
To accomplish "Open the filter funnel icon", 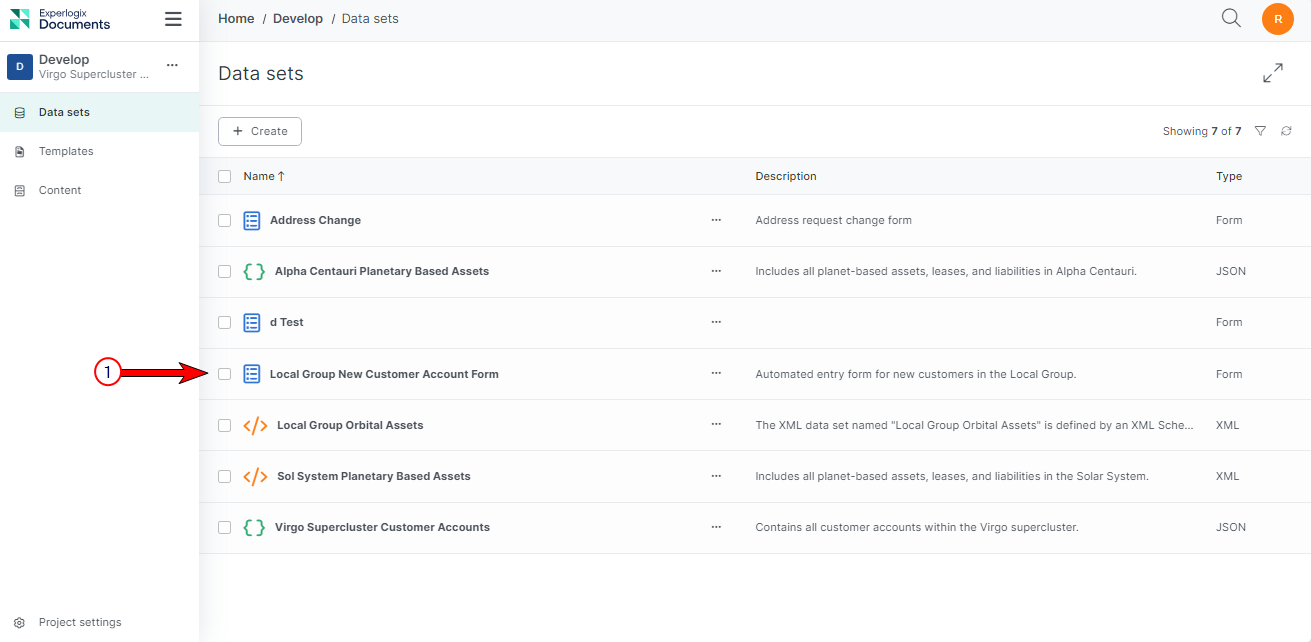I will tap(1260, 131).
